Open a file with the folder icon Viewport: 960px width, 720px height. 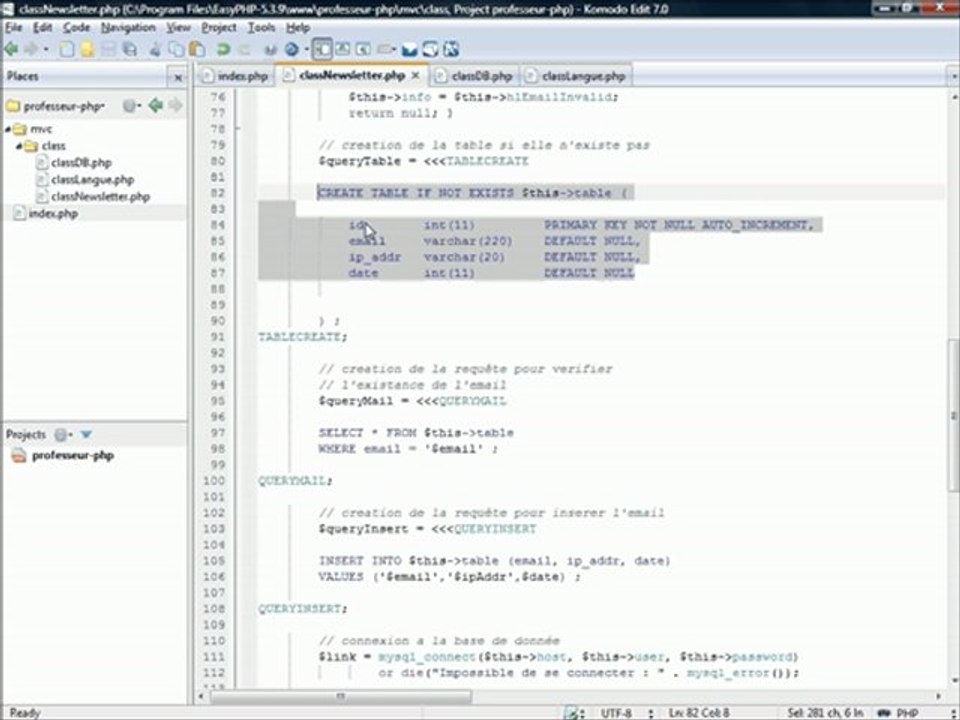88,49
